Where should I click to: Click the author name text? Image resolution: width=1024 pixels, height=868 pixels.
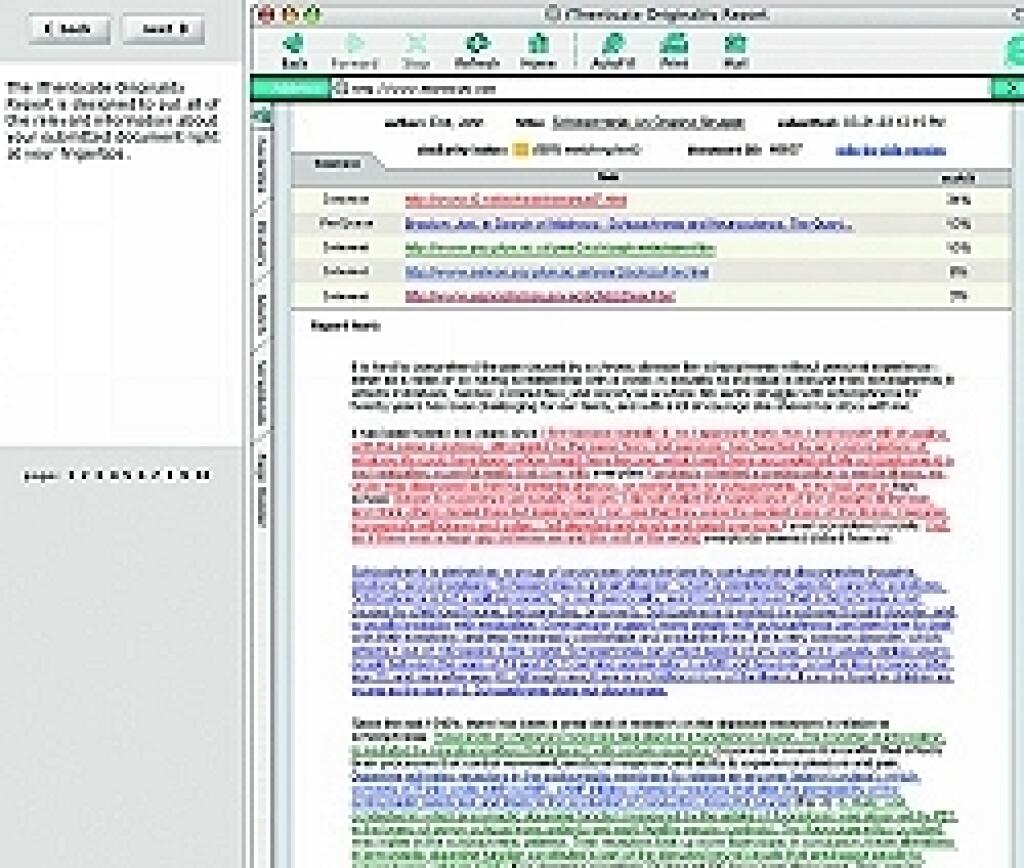[x=455, y=122]
